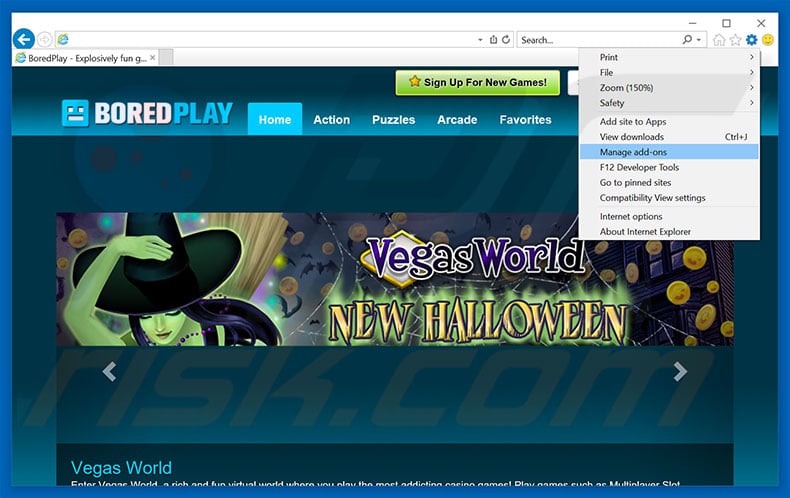Open Compatibility View settings
The width and height of the screenshot is (790, 498).
669,198
